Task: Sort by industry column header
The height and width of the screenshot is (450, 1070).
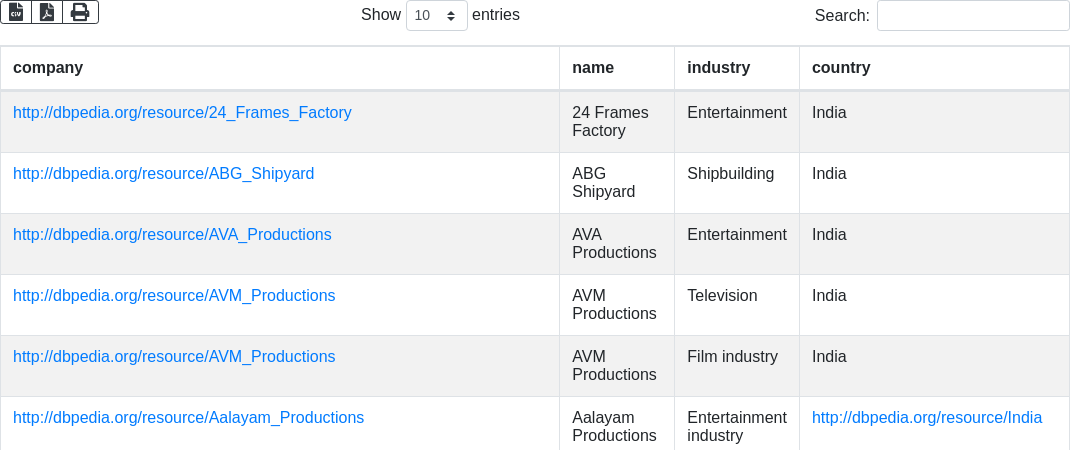Action: [x=718, y=68]
